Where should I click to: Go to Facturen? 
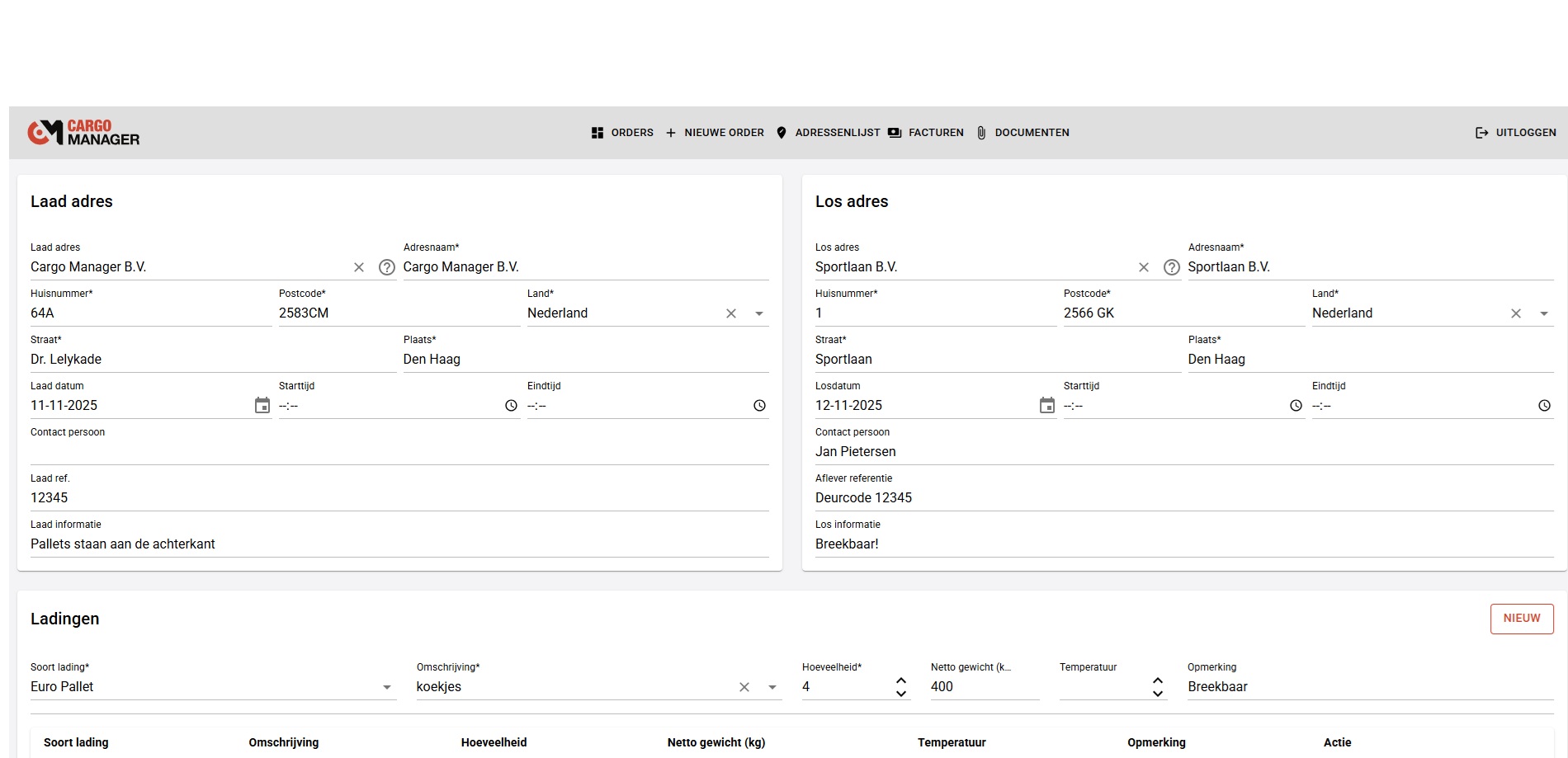tap(926, 133)
